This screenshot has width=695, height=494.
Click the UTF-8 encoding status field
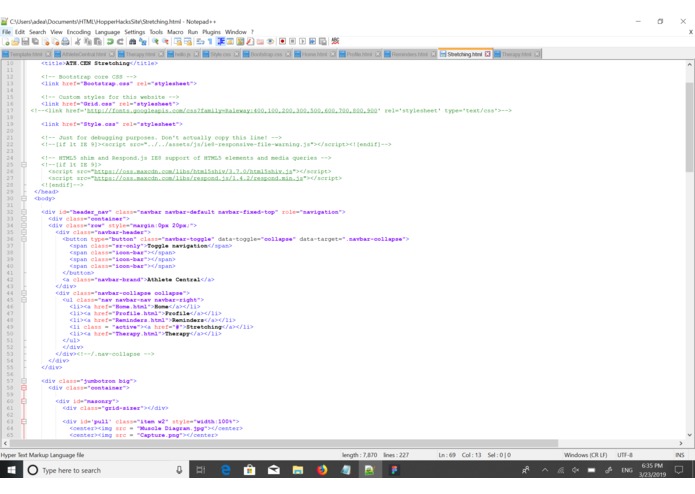[x=625, y=455]
